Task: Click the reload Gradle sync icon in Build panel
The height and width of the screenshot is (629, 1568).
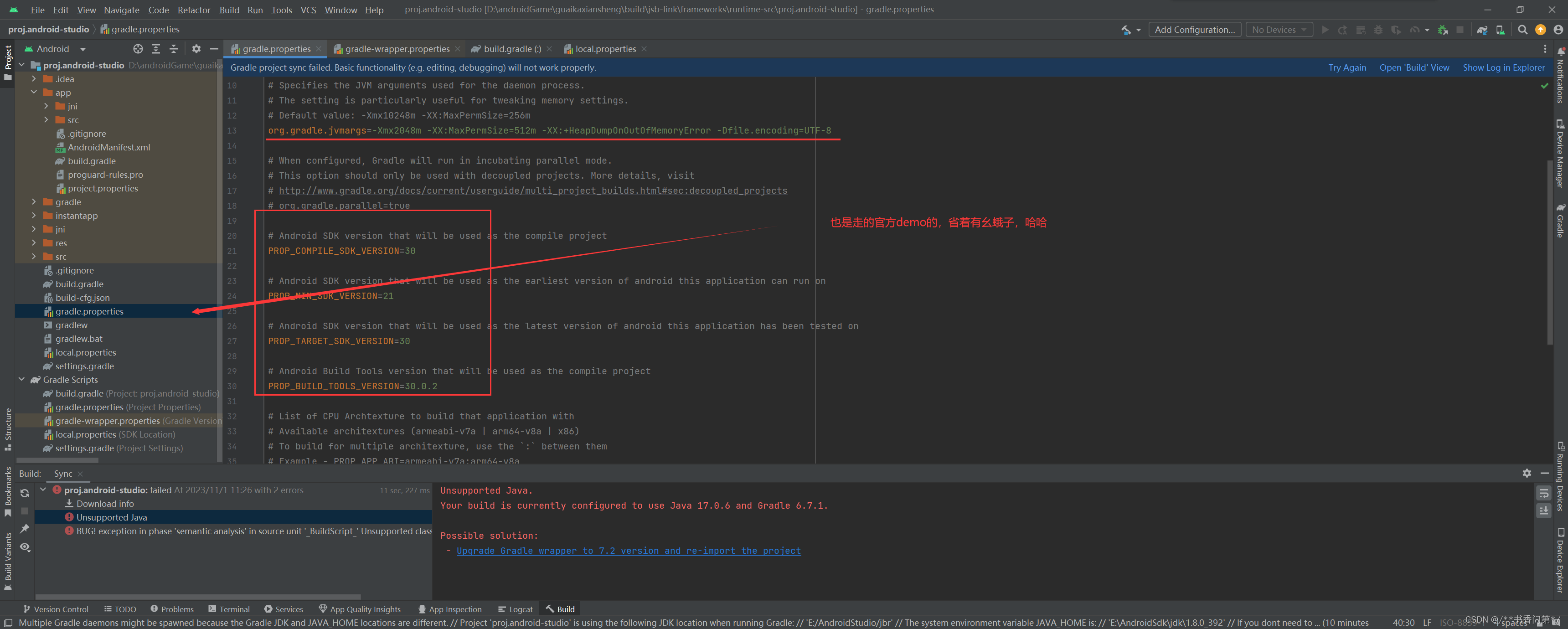Action: (25, 493)
